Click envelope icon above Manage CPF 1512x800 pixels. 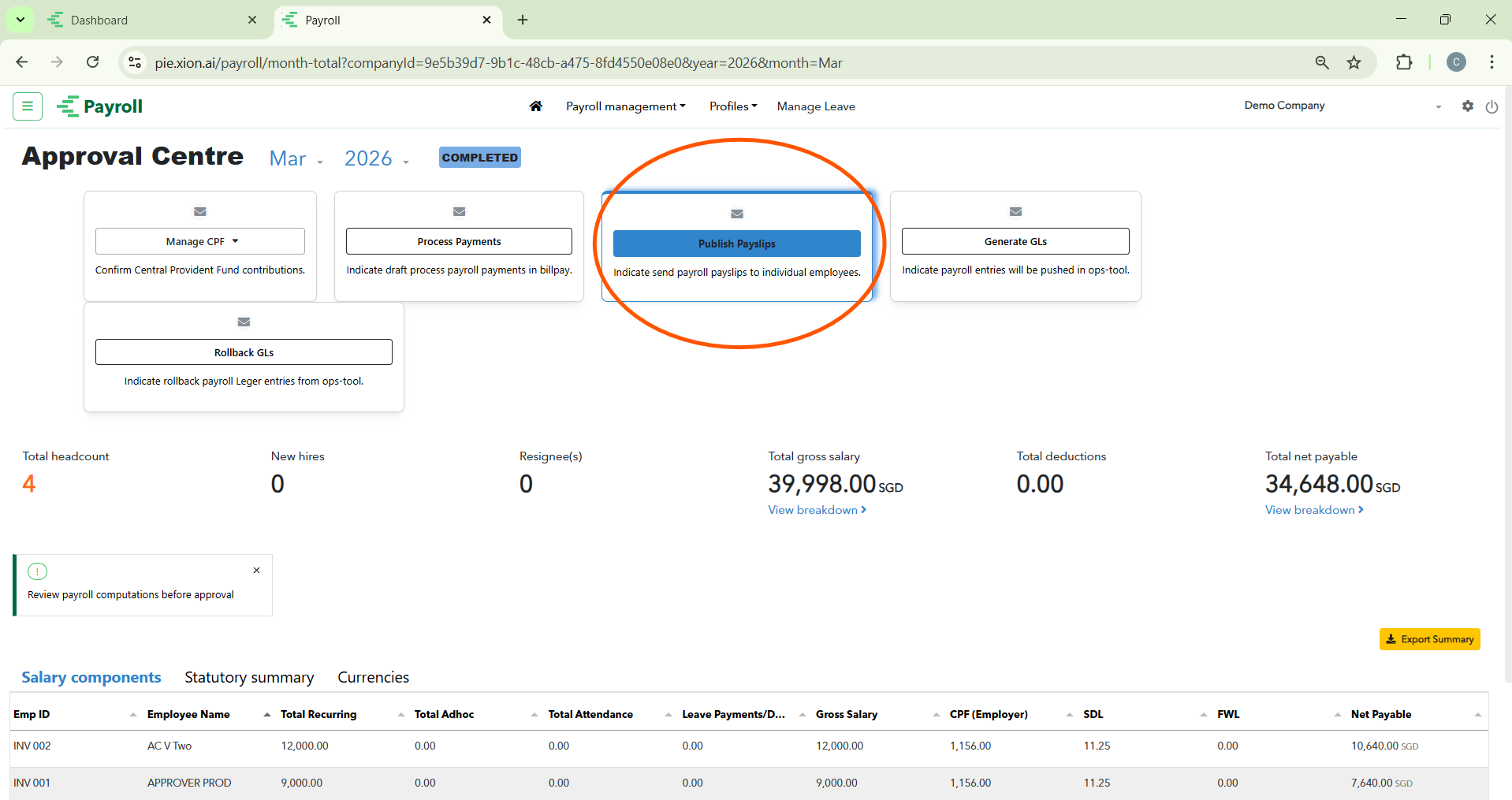200,211
